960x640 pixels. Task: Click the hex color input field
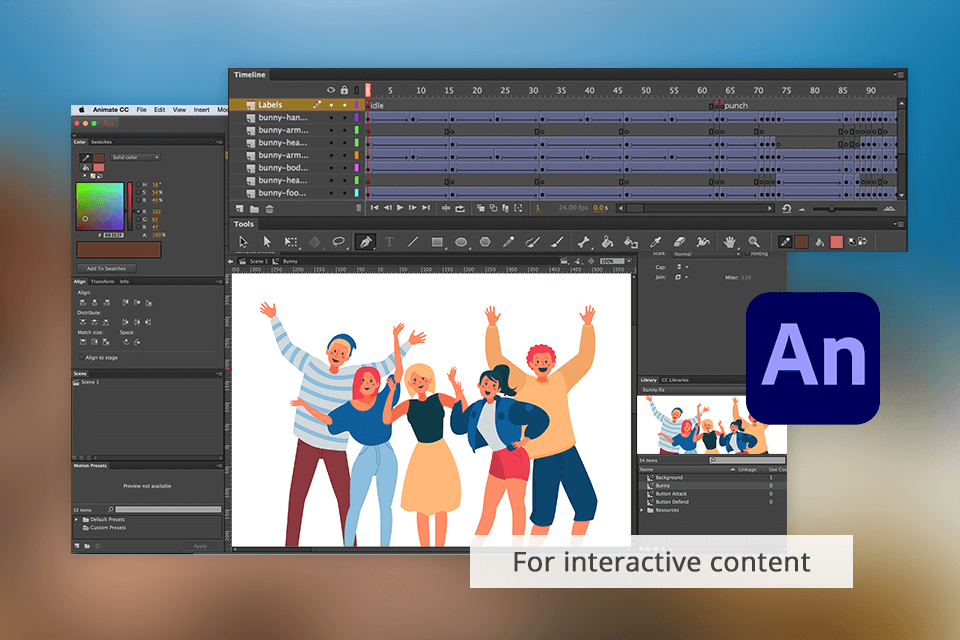tap(113, 235)
